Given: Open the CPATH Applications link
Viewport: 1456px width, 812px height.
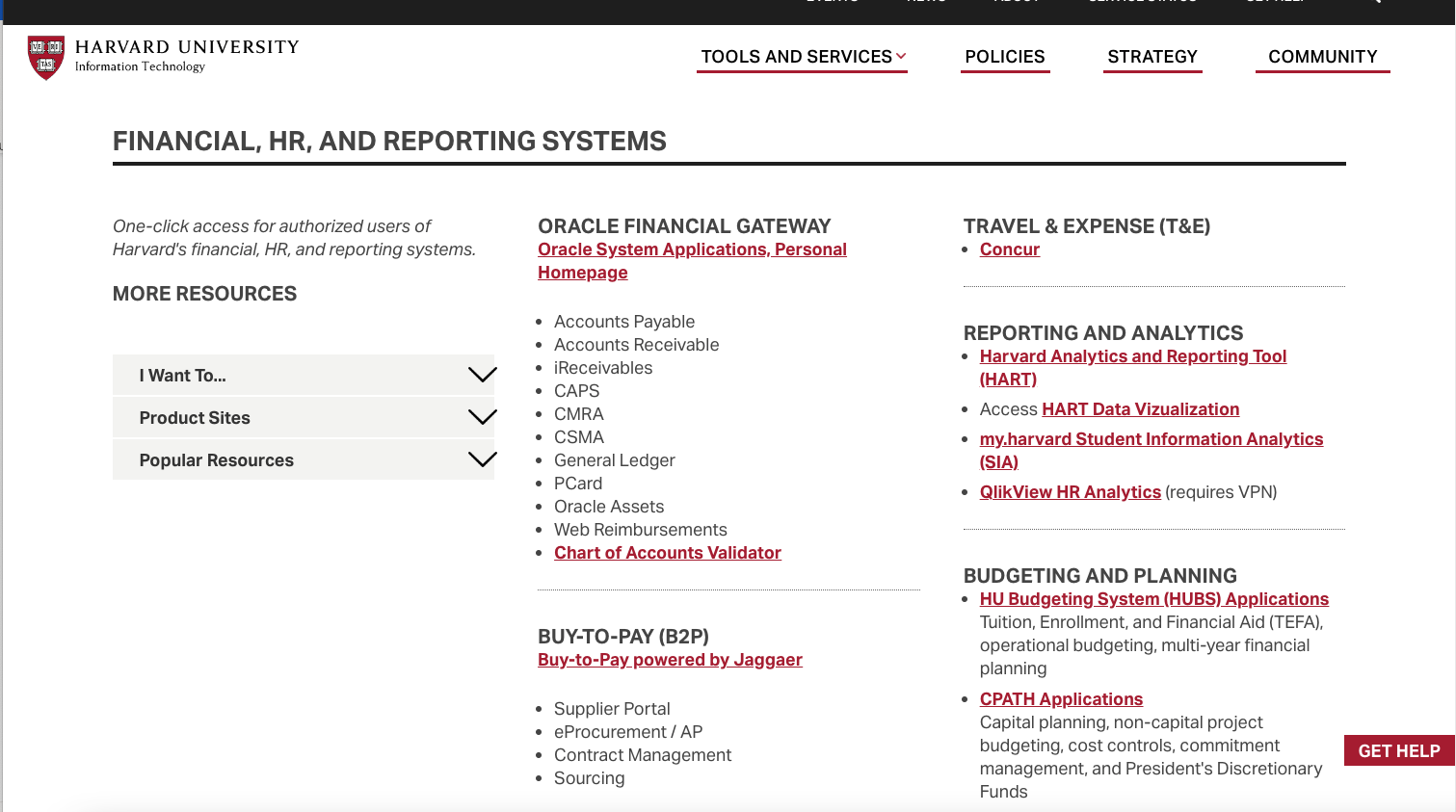Looking at the screenshot, I should (x=1061, y=699).
